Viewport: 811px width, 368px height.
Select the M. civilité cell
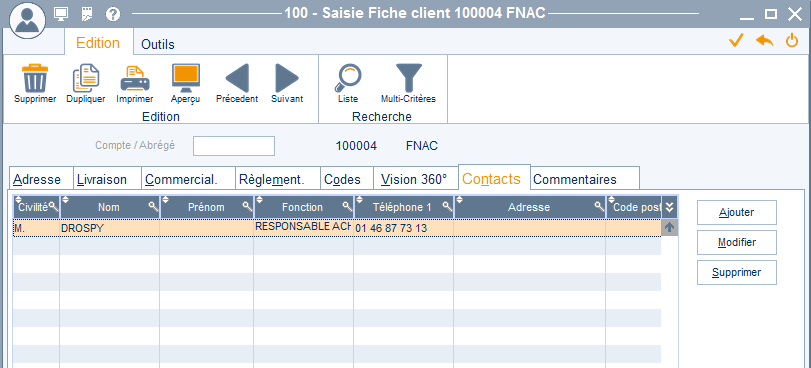tap(36, 228)
